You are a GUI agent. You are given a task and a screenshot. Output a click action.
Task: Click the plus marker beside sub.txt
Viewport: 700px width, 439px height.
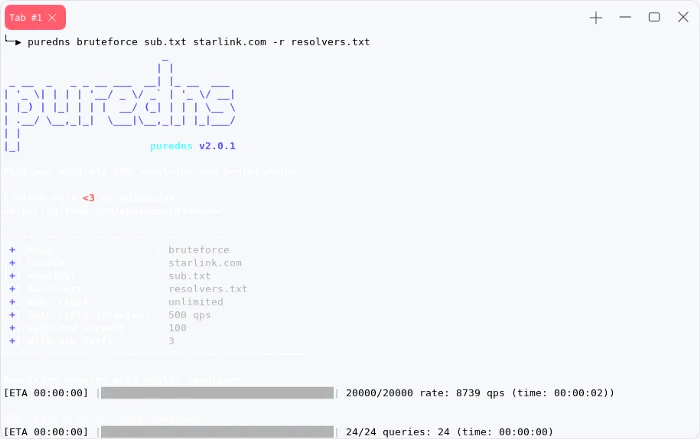tap(12, 276)
